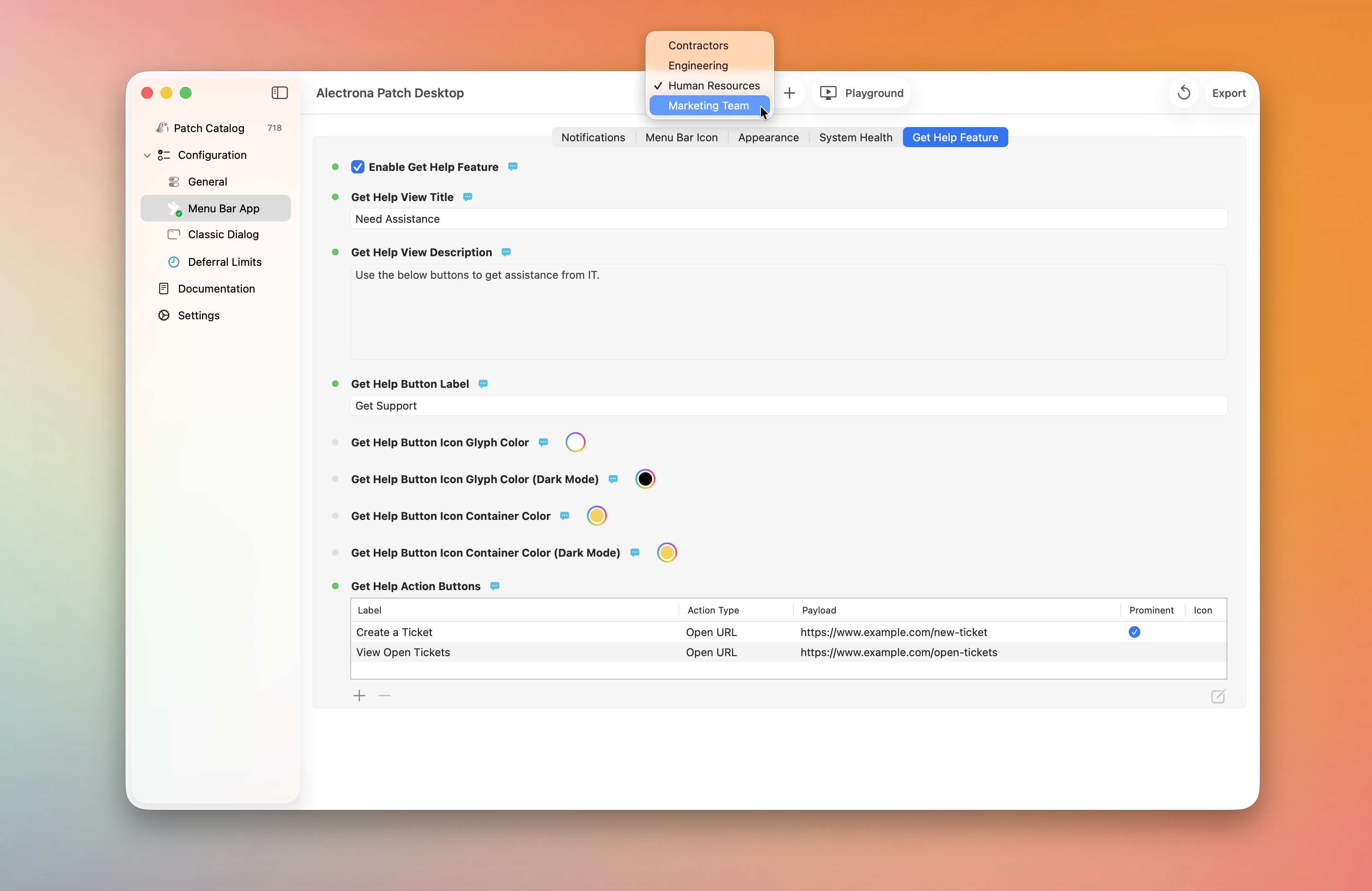Choose Marketing Team from the dropdown

click(x=709, y=105)
